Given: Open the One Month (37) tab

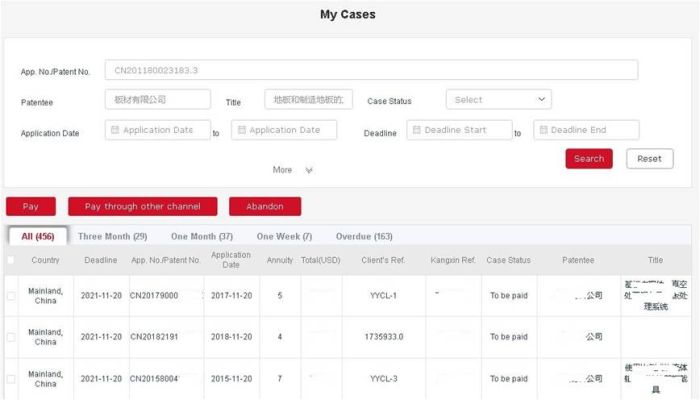Looking at the screenshot, I should tap(202, 236).
